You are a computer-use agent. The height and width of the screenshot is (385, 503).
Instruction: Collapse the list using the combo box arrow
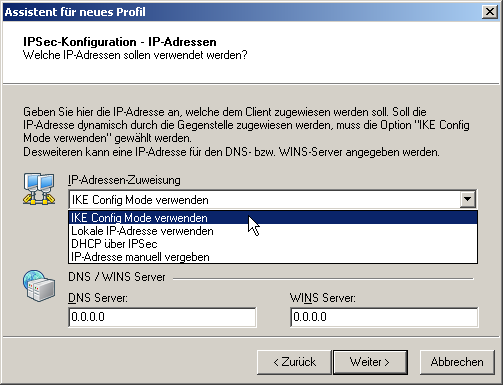pos(468,199)
